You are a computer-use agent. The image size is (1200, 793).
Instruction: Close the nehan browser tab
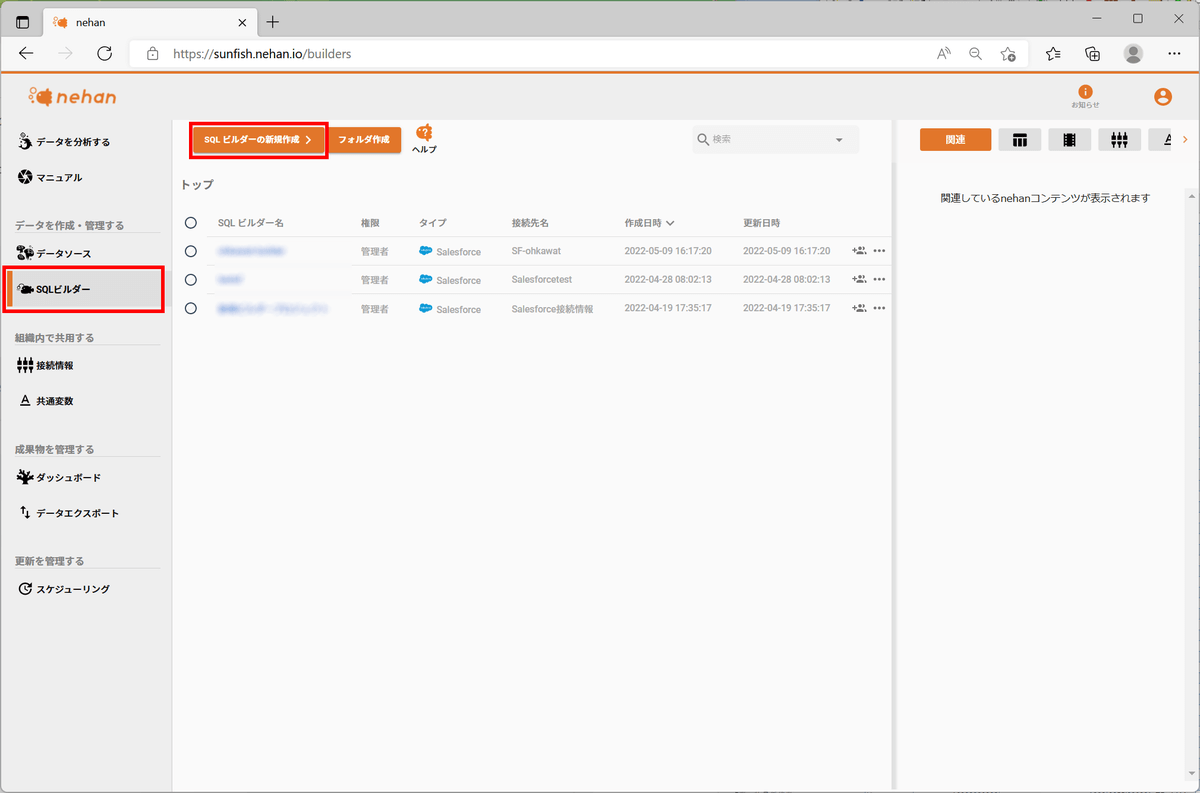tap(241, 22)
